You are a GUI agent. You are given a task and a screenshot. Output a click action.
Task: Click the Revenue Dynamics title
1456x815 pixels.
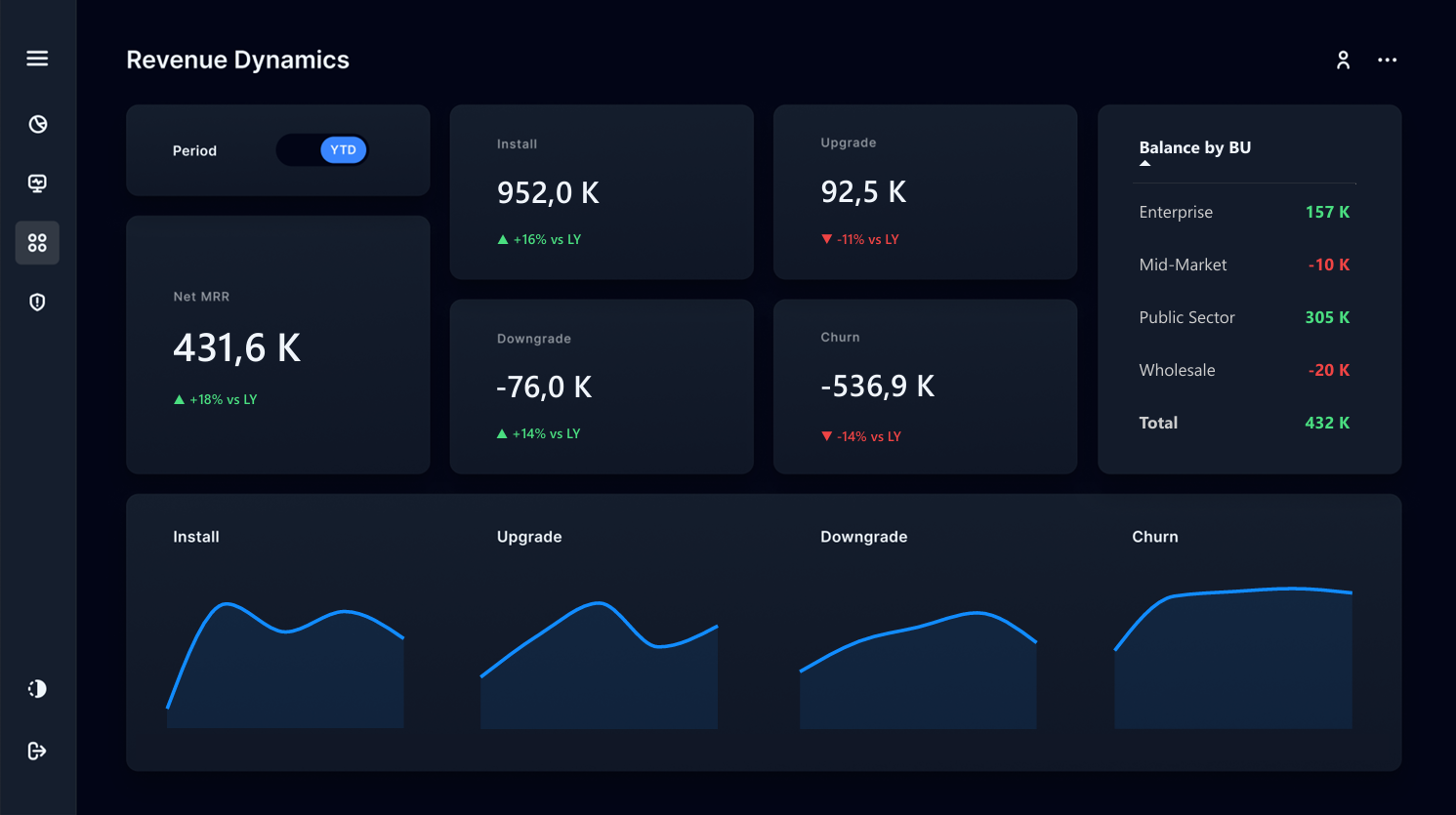(x=237, y=60)
